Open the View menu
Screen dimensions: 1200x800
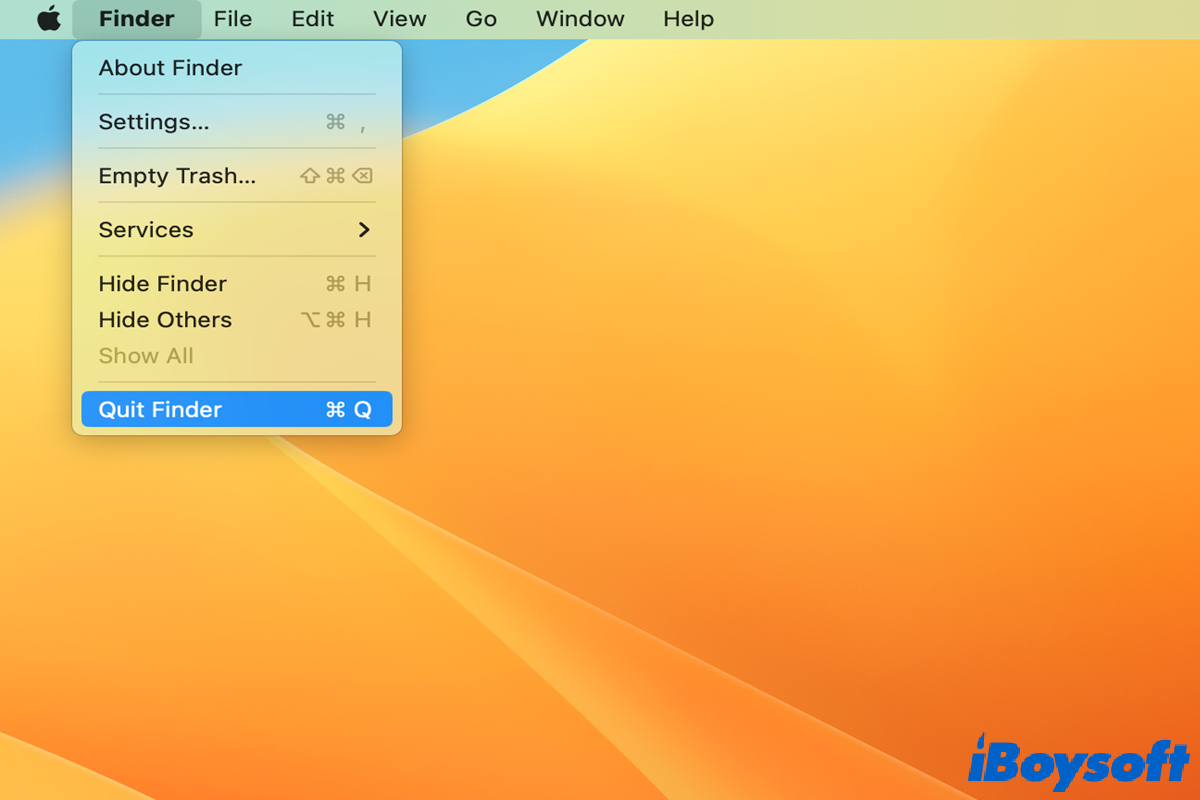point(400,19)
